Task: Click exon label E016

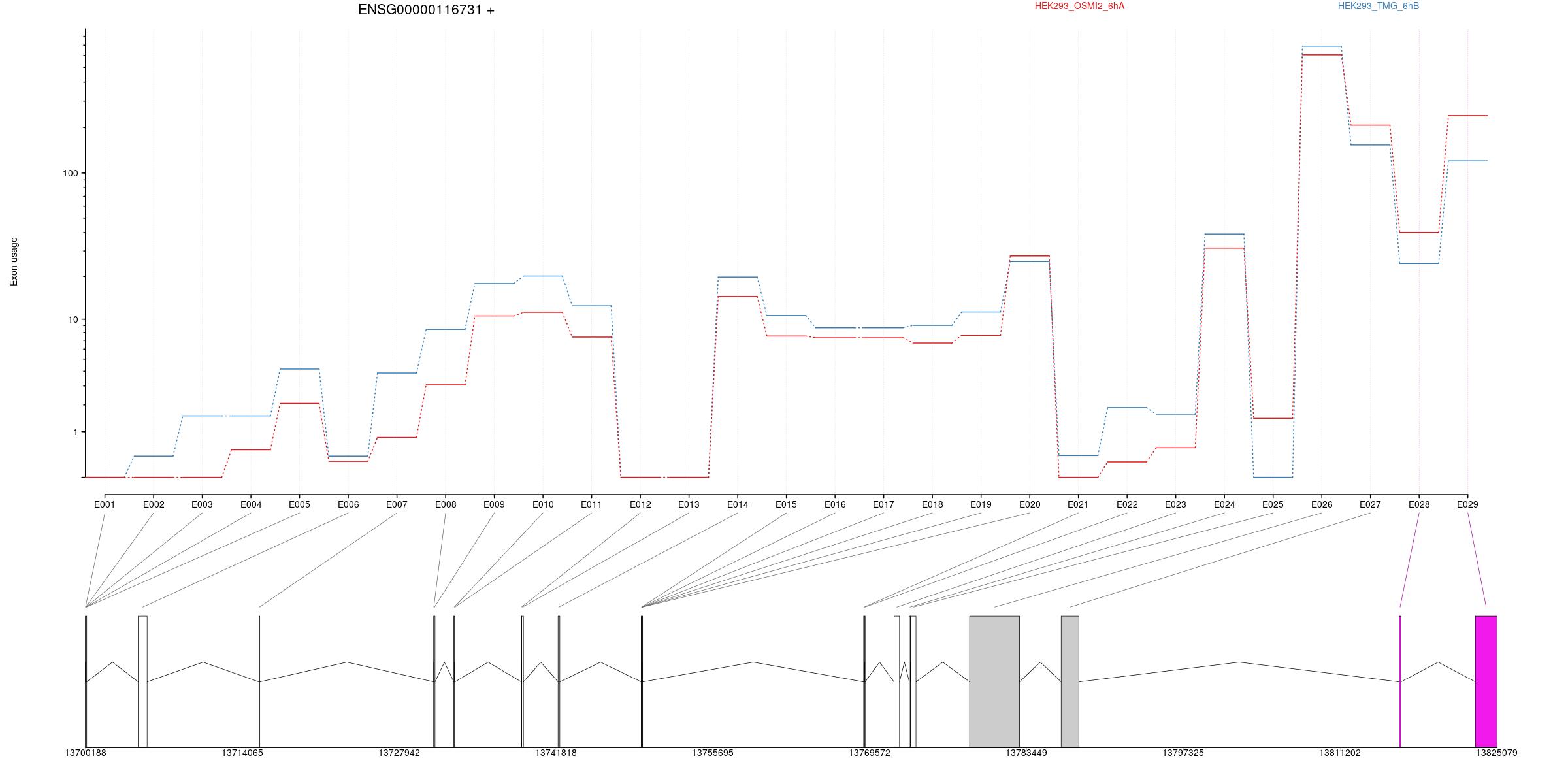Action: click(835, 504)
